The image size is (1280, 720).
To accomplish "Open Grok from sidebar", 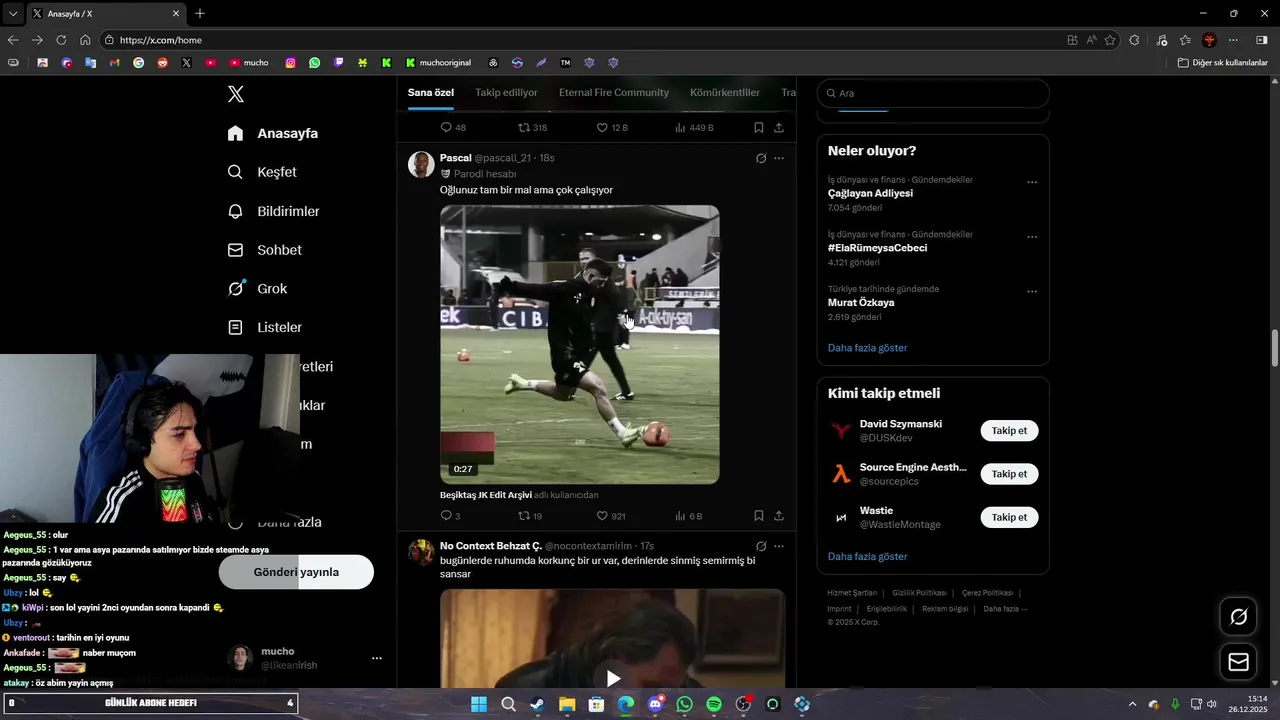I will pyautogui.click(x=257, y=289).
